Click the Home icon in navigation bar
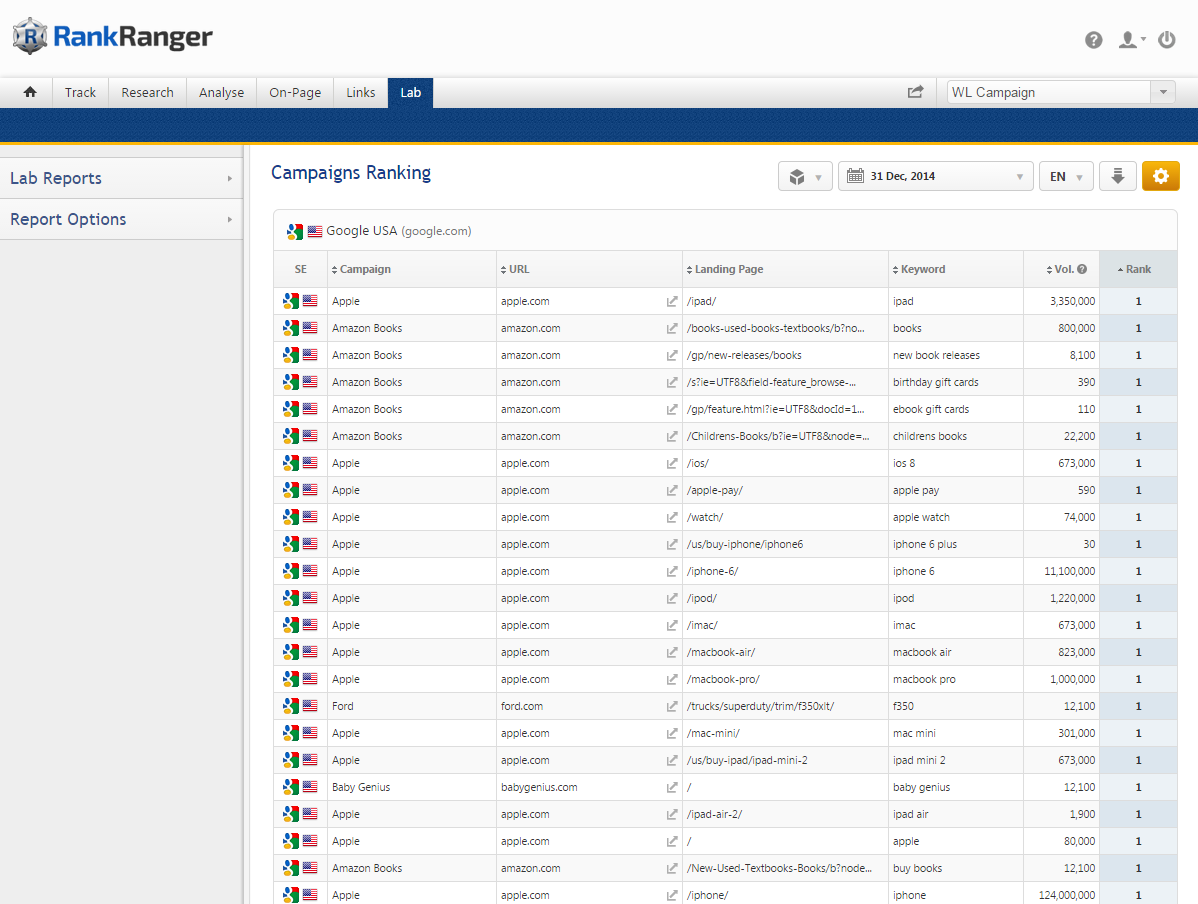1198x904 pixels. [x=30, y=92]
